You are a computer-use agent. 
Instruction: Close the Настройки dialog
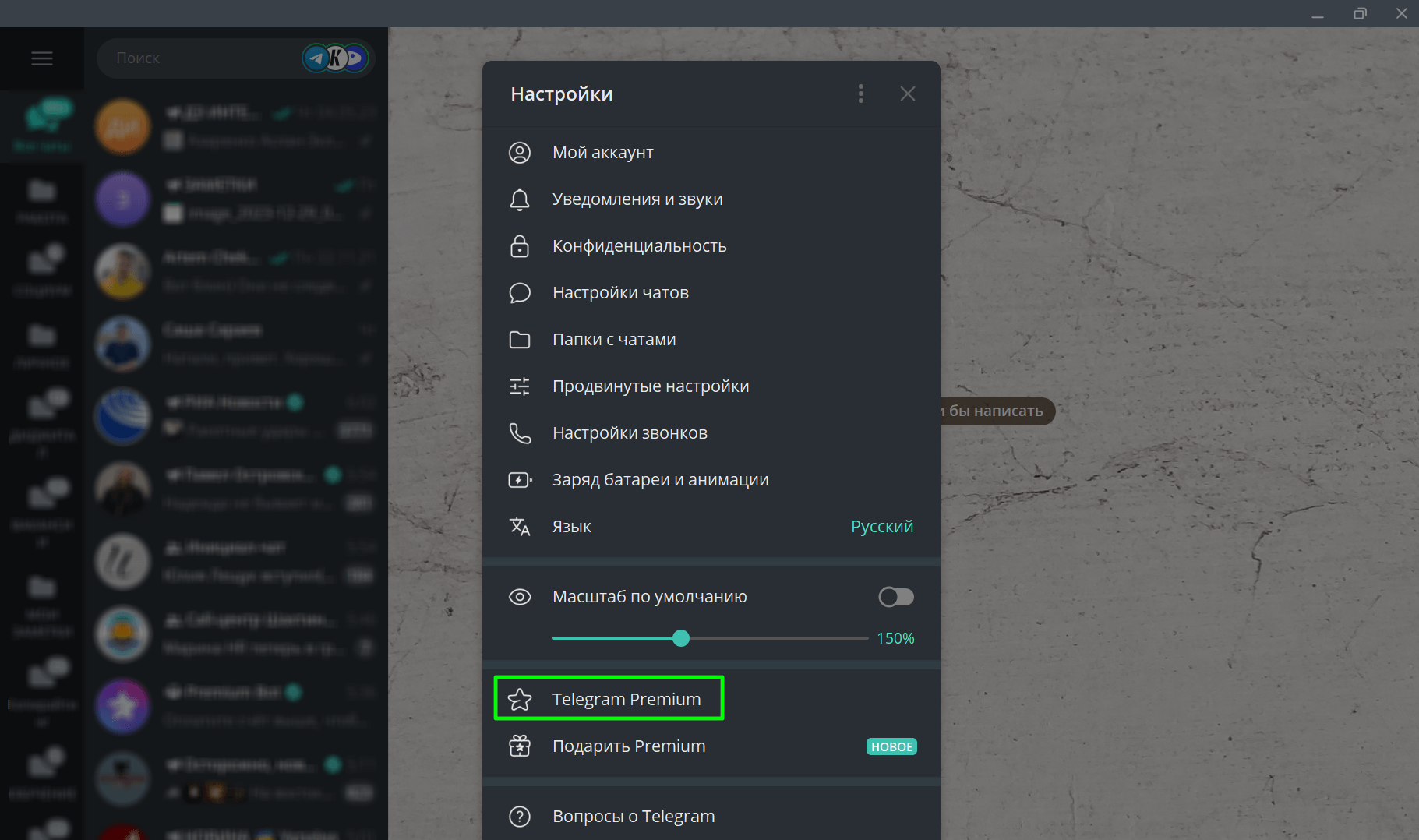[x=908, y=94]
